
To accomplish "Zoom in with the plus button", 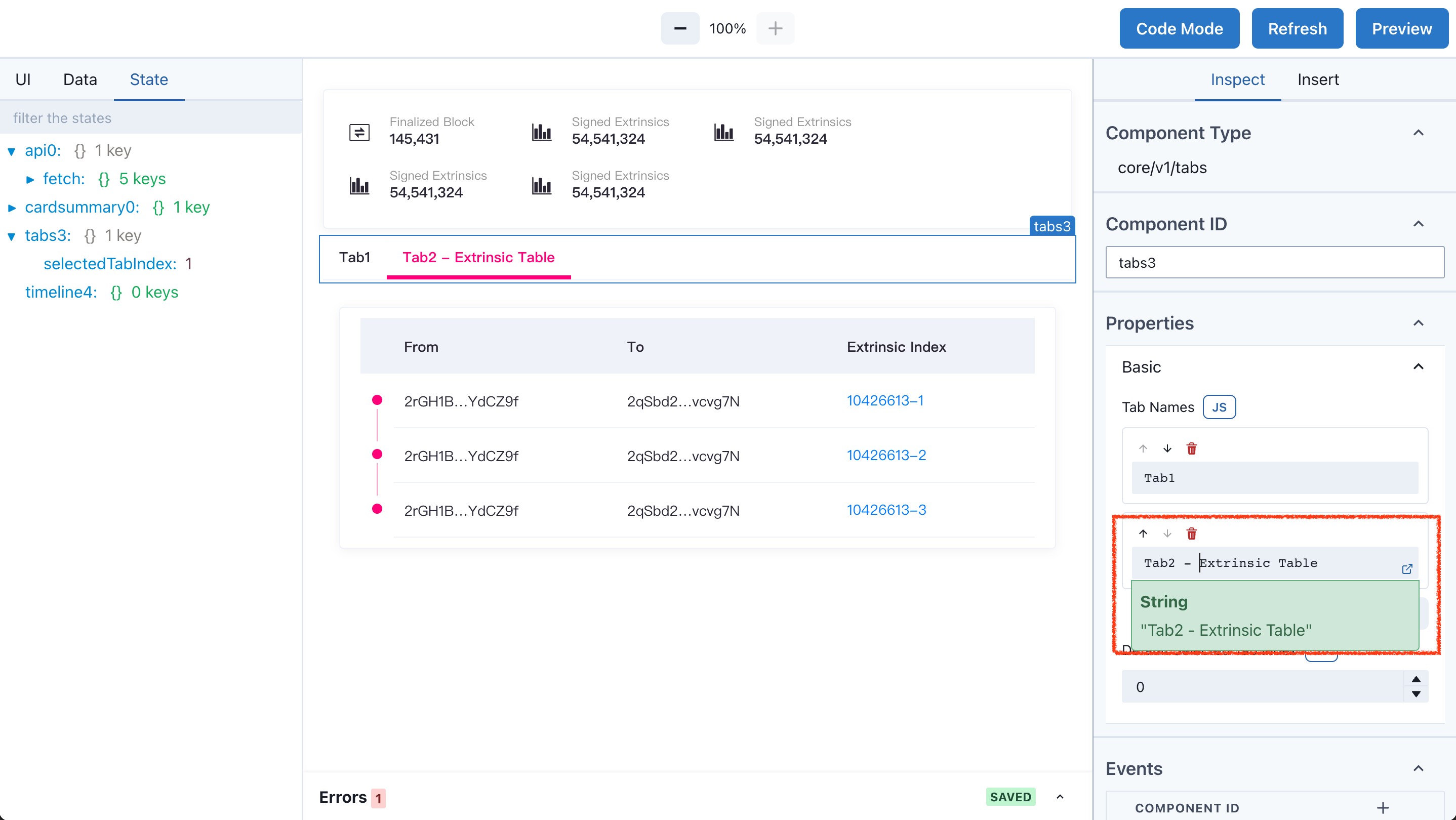I will pos(776,28).
